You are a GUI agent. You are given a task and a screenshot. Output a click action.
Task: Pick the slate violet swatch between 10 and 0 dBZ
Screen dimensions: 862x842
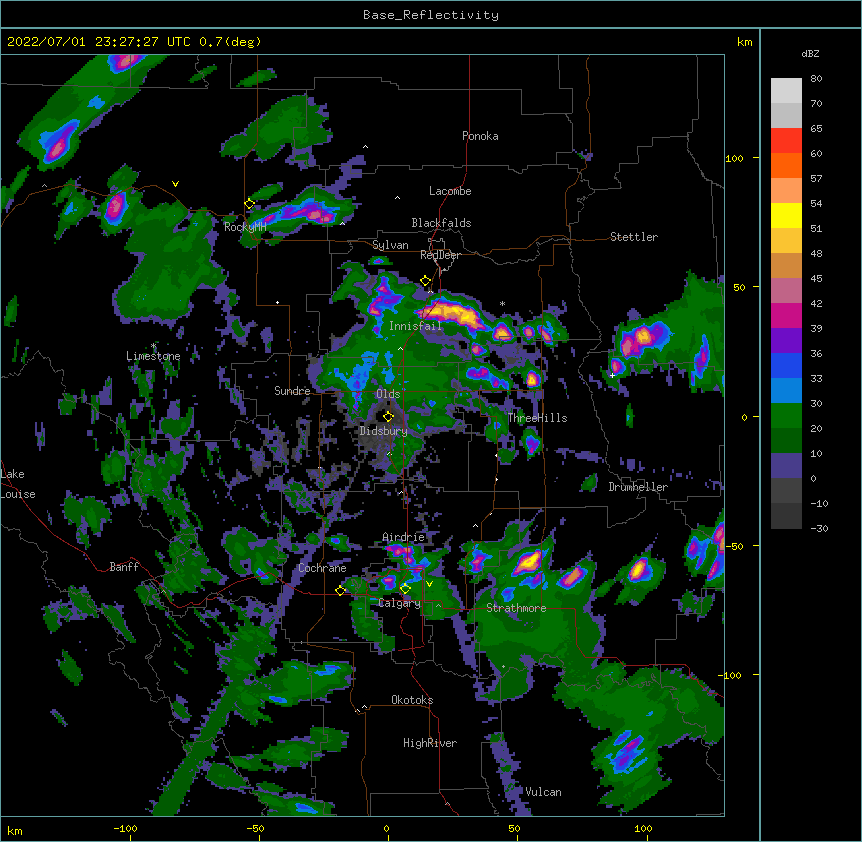point(786,466)
